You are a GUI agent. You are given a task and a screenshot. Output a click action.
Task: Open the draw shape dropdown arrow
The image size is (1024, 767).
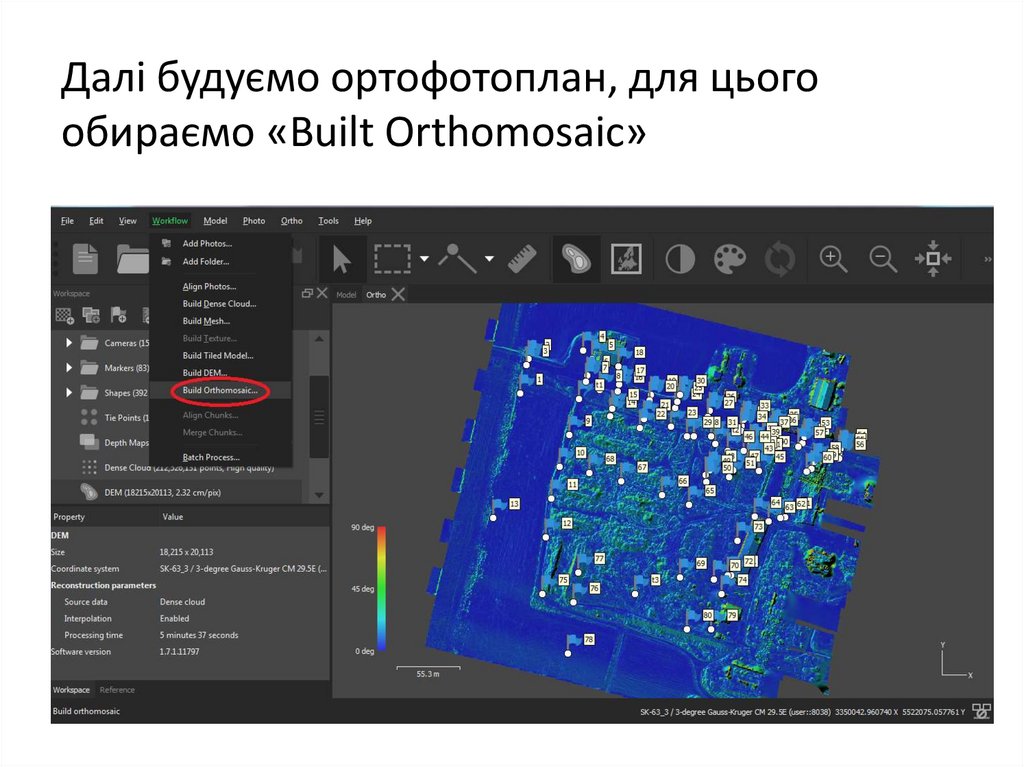(x=489, y=259)
